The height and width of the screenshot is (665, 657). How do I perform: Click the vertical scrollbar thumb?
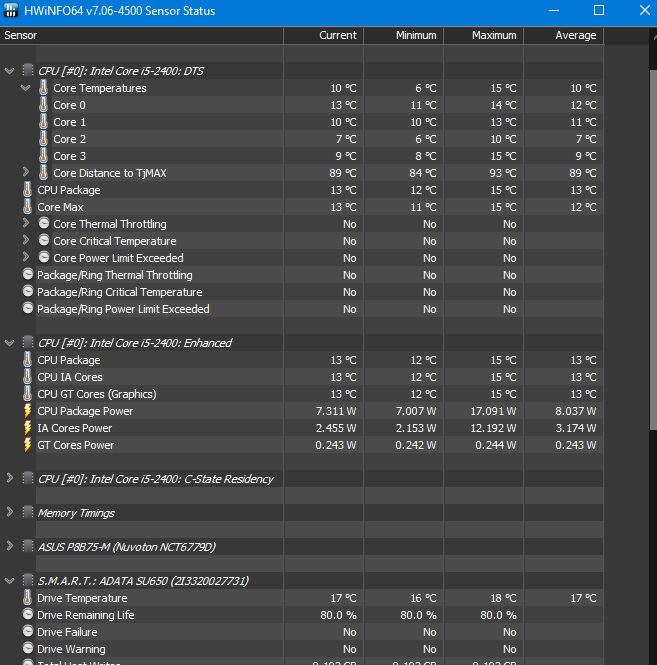click(x=653, y=250)
